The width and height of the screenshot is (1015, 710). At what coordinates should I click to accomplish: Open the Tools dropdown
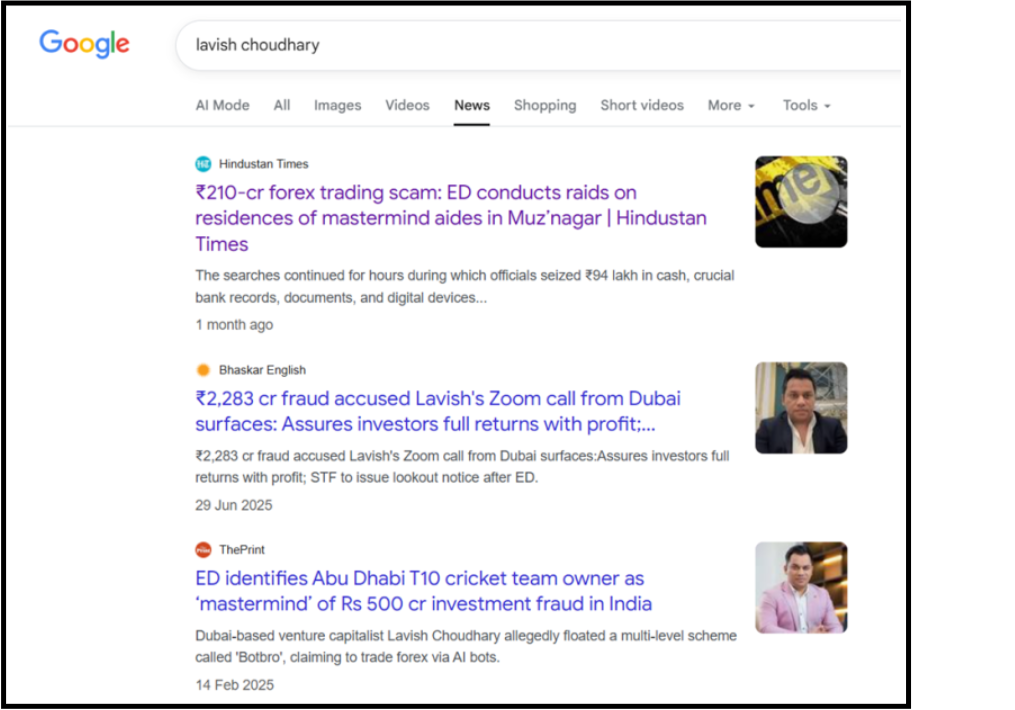(805, 105)
